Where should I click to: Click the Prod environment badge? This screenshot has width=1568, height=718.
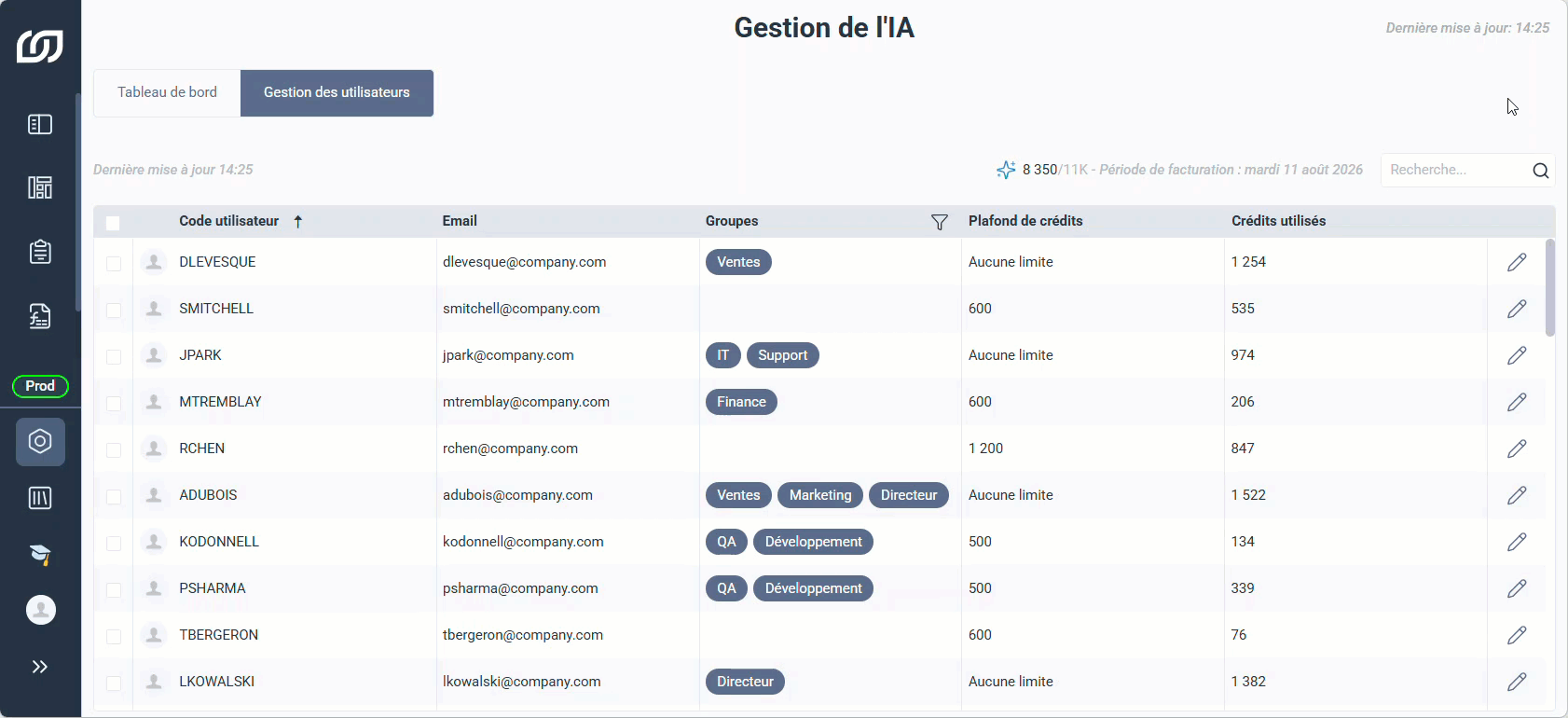(40, 386)
